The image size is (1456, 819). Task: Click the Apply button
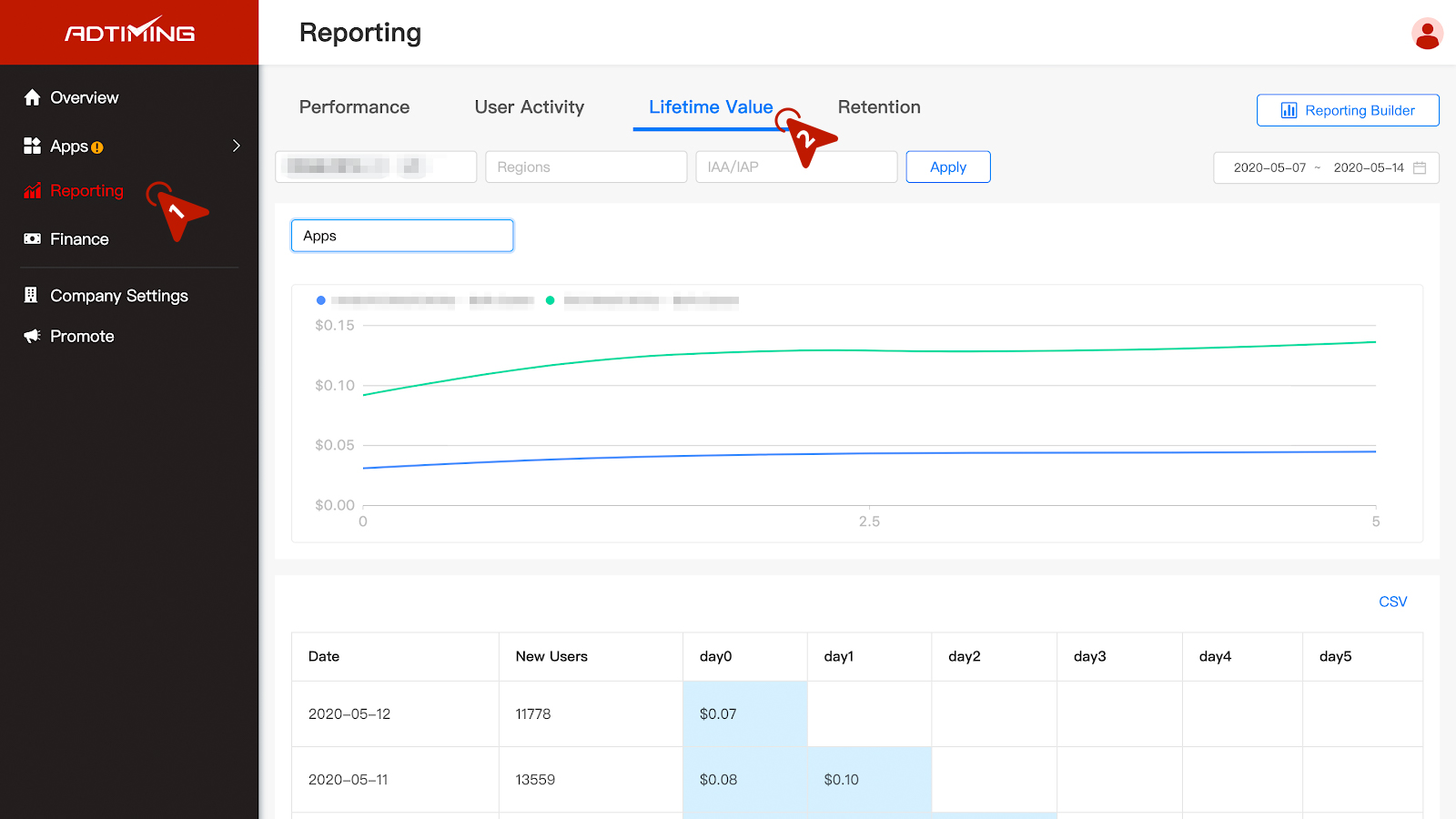pos(948,167)
